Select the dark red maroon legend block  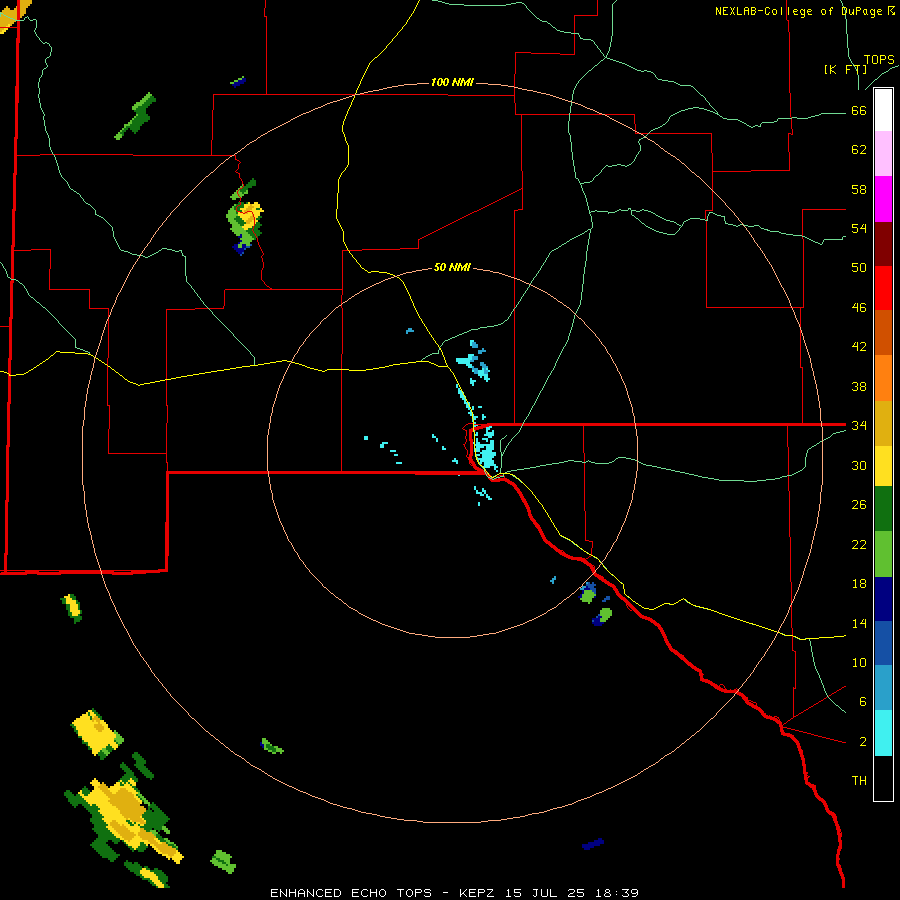[883, 244]
